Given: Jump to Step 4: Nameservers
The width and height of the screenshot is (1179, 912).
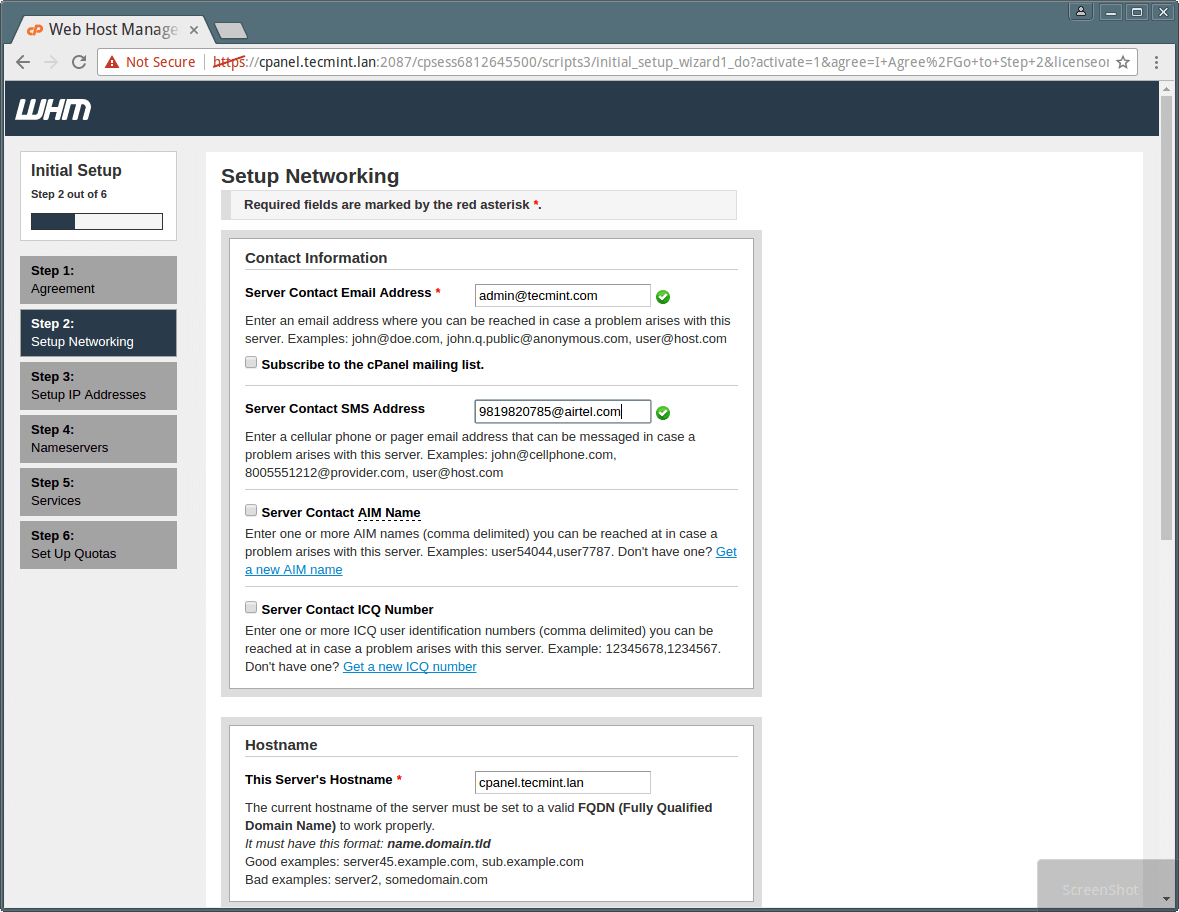Looking at the screenshot, I should [x=99, y=439].
